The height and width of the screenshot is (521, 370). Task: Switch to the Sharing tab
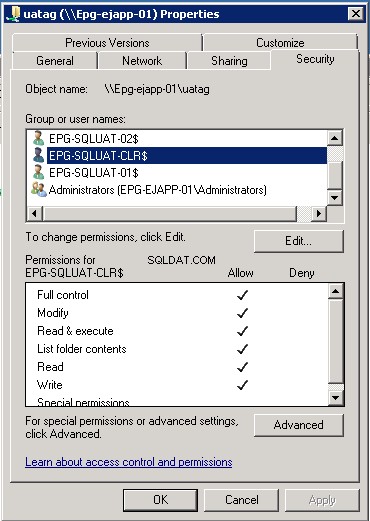point(229,61)
